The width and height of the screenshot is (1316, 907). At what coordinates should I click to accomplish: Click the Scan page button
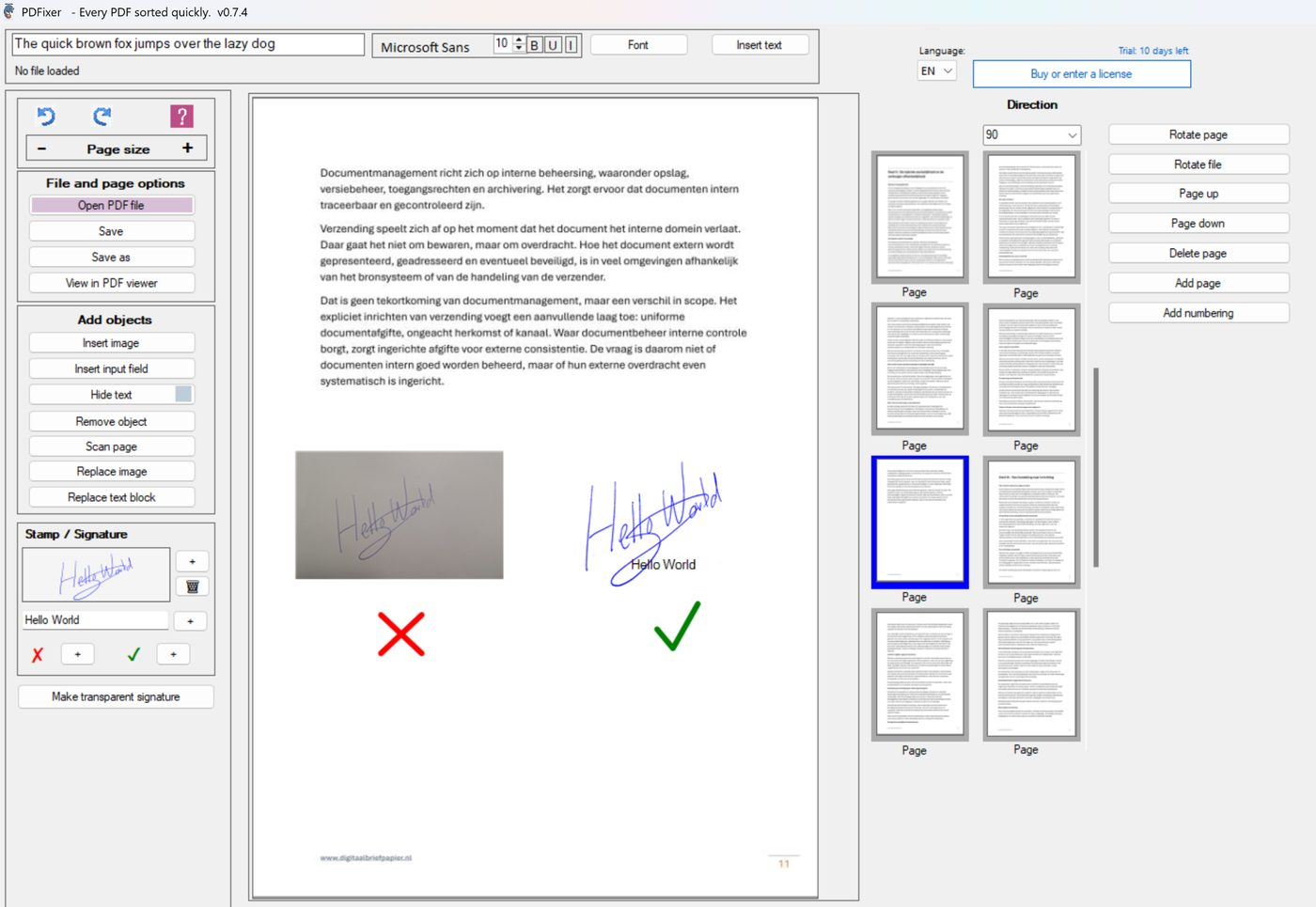[x=112, y=446]
